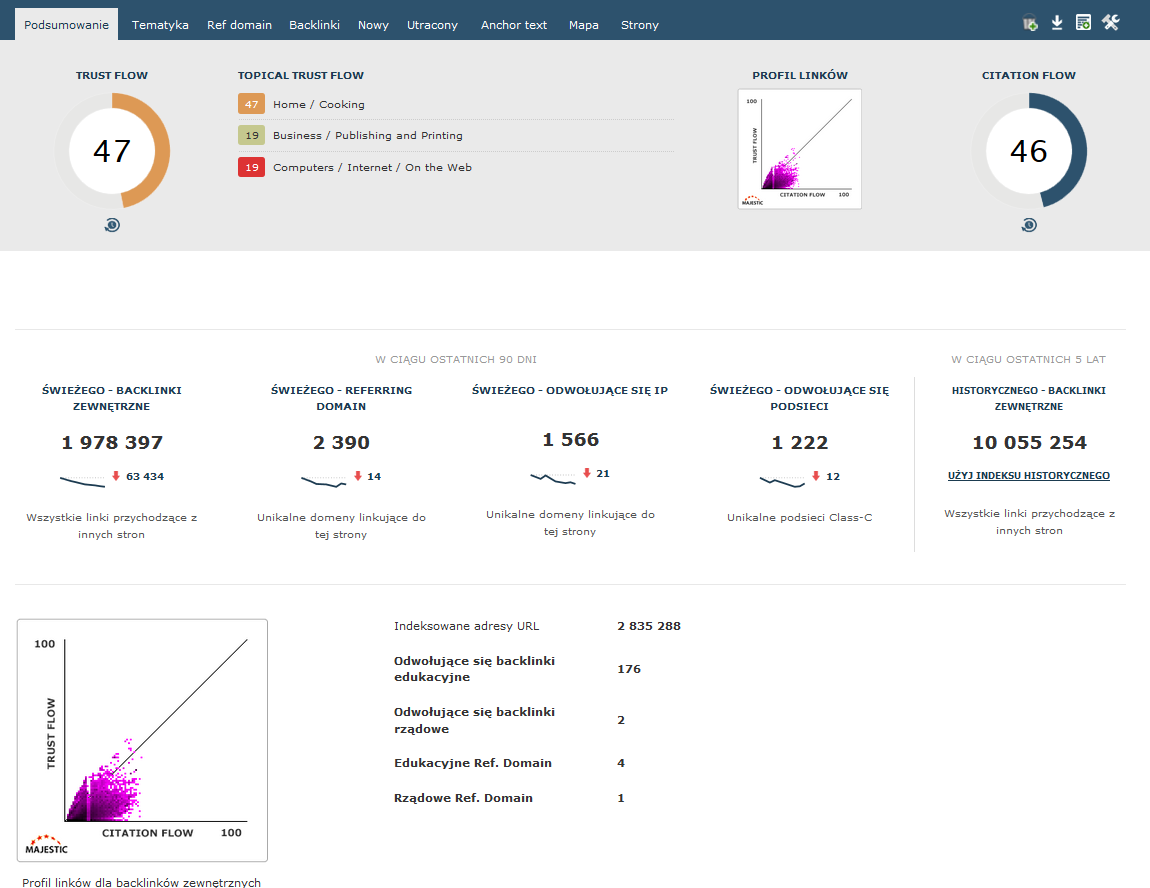Open the Ref domain tab
This screenshot has height=888, width=1150.
(x=239, y=25)
